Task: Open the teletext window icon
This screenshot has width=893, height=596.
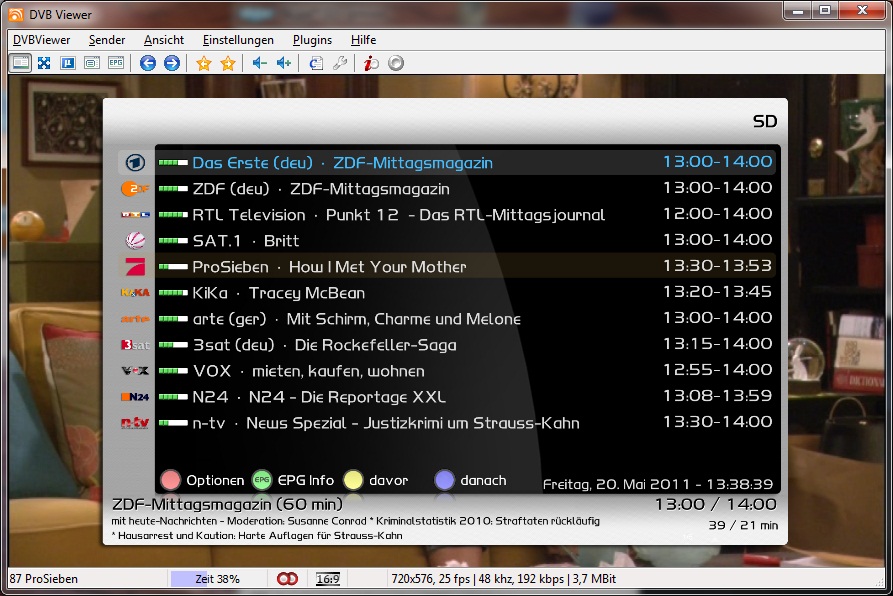Action: [x=68, y=63]
